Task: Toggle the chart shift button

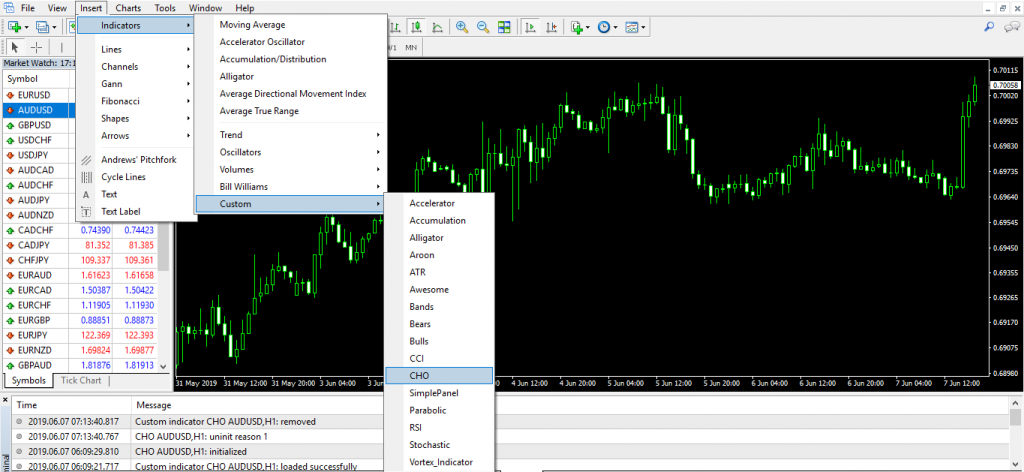Action: 551,27
